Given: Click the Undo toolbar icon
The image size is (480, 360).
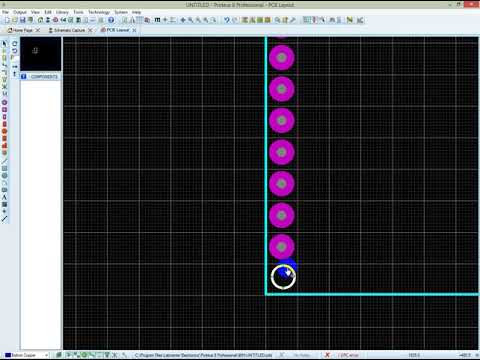Looking at the screenshot, I should click(227, 20).
